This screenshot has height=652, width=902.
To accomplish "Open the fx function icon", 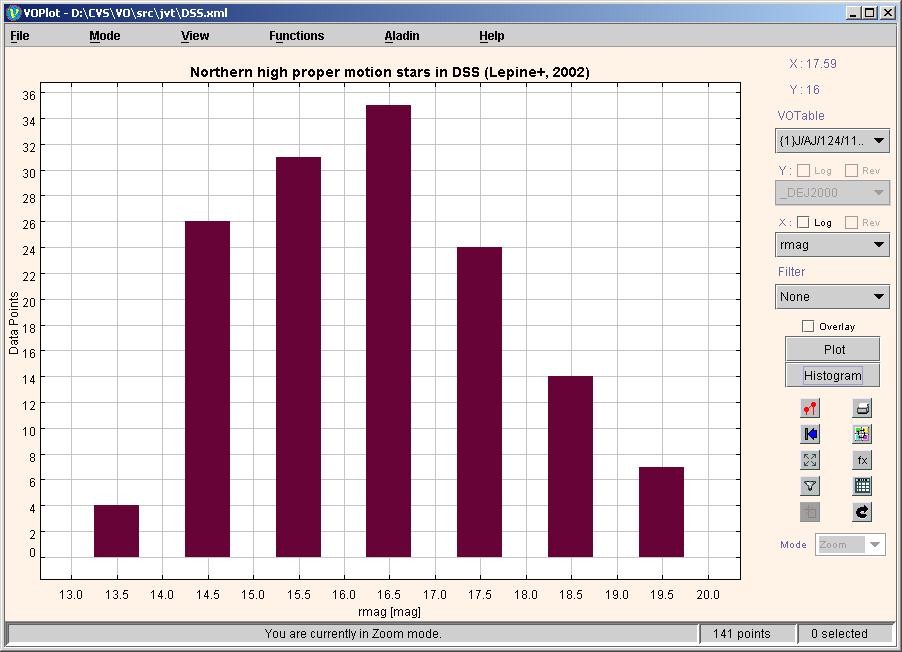I will tap(862, 460).
